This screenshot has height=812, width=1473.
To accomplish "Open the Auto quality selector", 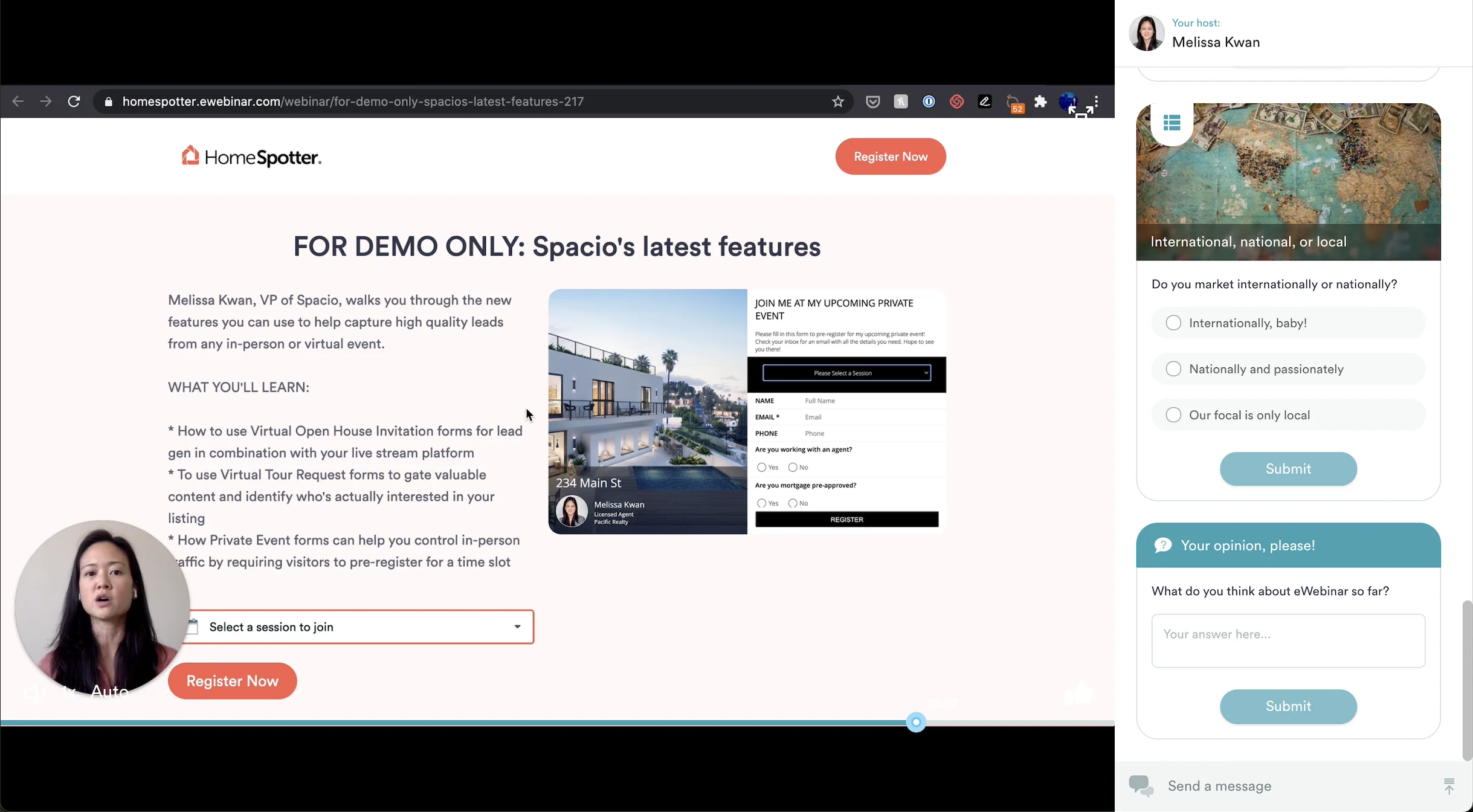I will click(109, 692).
